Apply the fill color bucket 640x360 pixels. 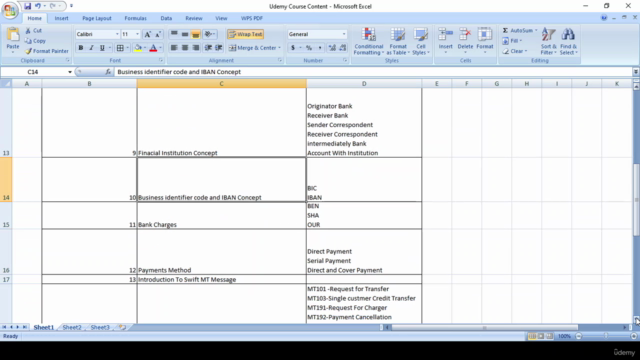pyautogui.click(x=138, y=48)
